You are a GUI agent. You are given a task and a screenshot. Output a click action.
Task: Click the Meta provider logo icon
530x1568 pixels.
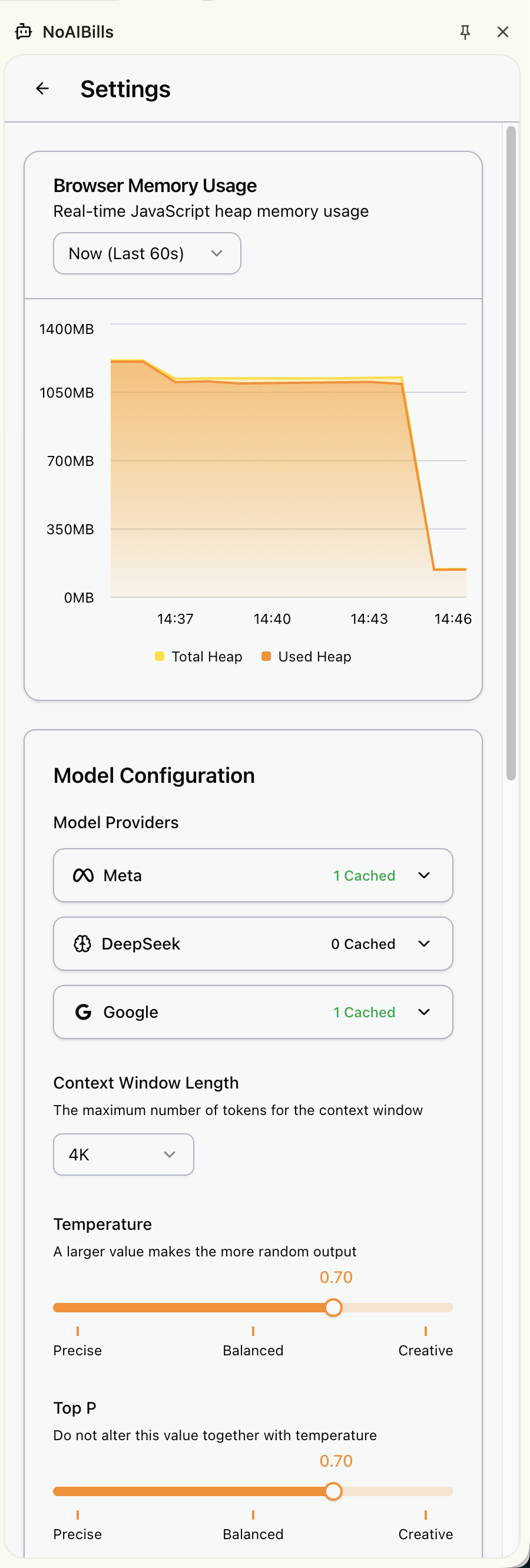pyautogui.click(x=84, y=875)
